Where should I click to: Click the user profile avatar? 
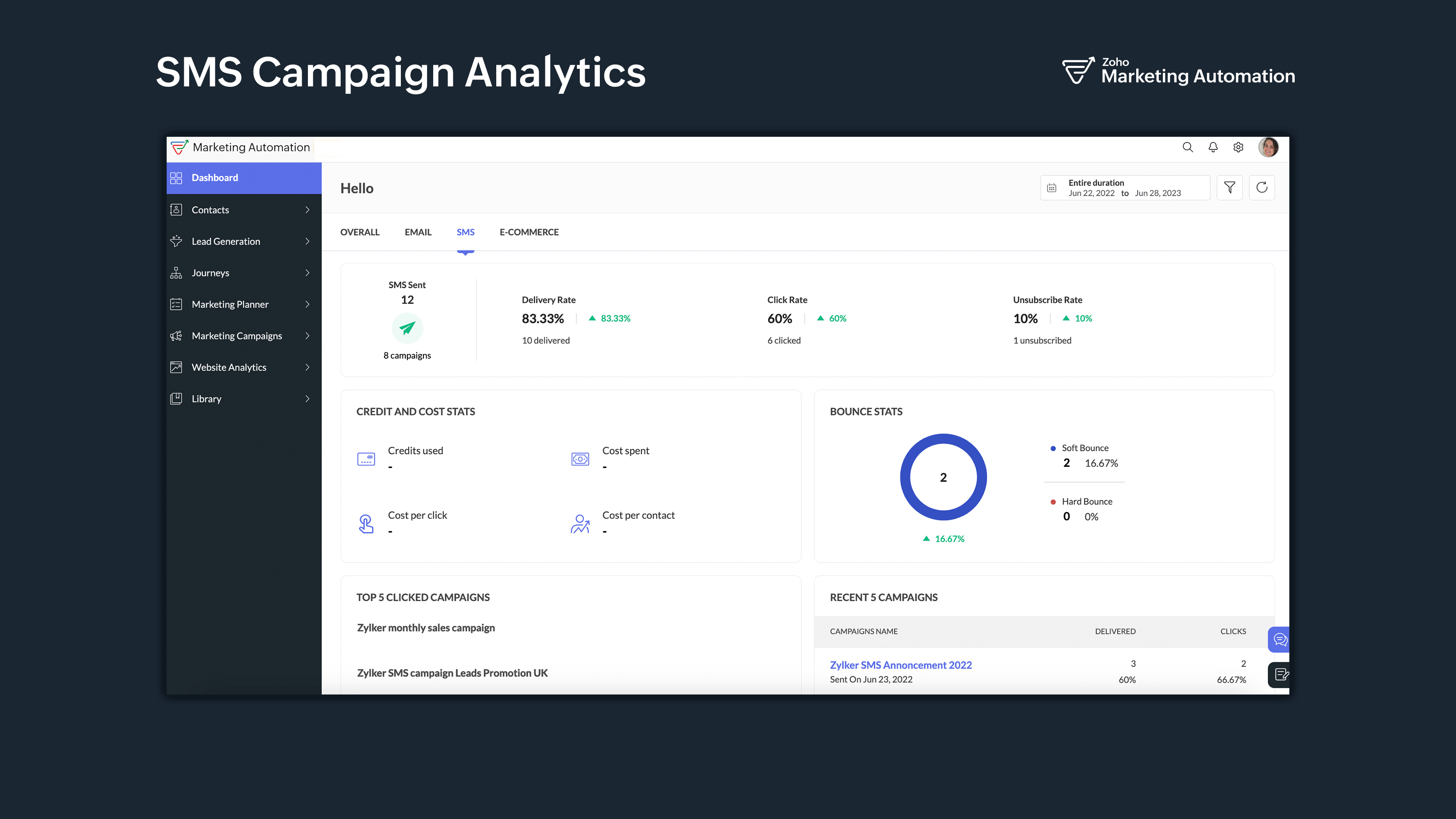click(x=1268, y=147)
